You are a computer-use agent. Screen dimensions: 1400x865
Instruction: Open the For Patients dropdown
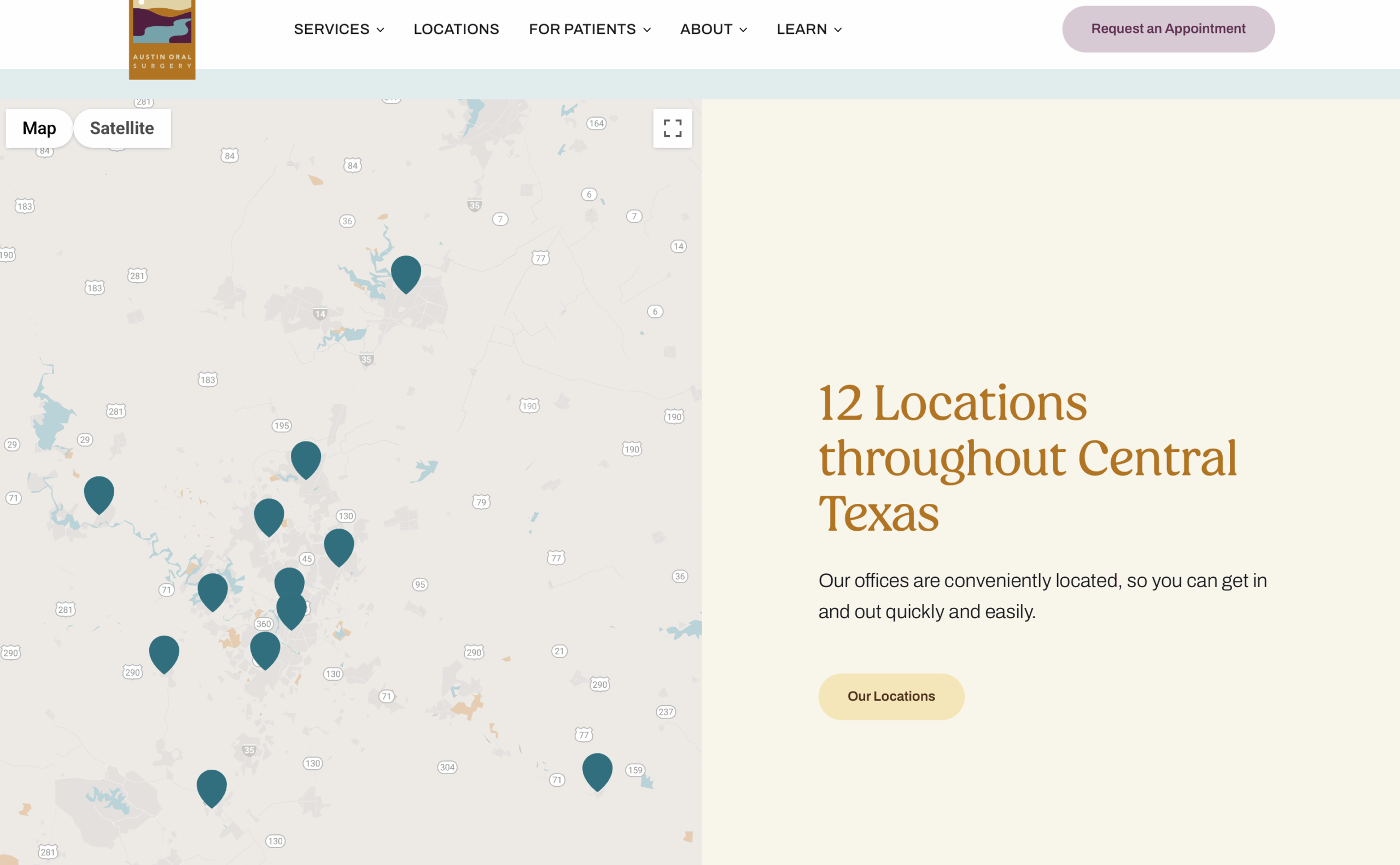point(590,29)
